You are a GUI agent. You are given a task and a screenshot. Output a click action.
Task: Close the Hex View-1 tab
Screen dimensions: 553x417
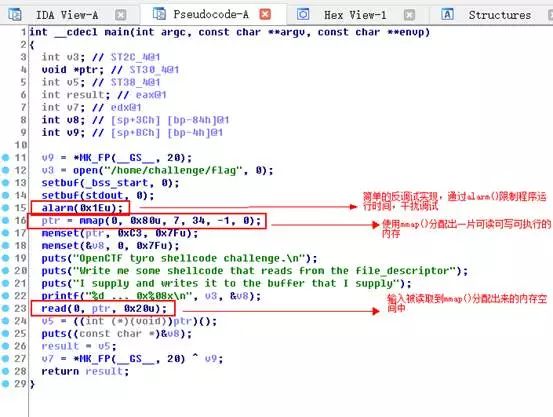pos(409,15)
